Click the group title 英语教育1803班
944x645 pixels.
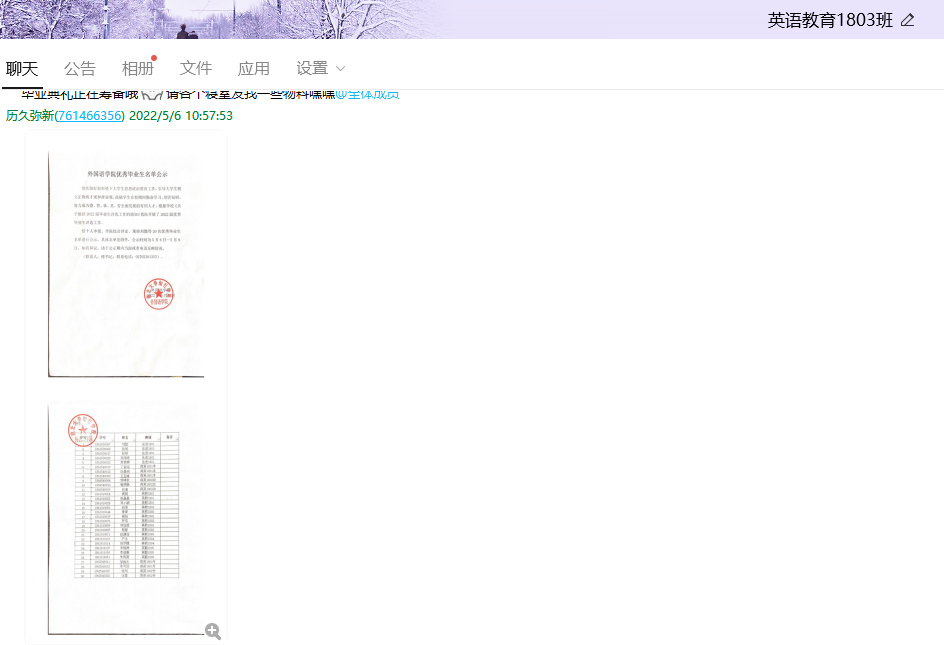point(830,20)
